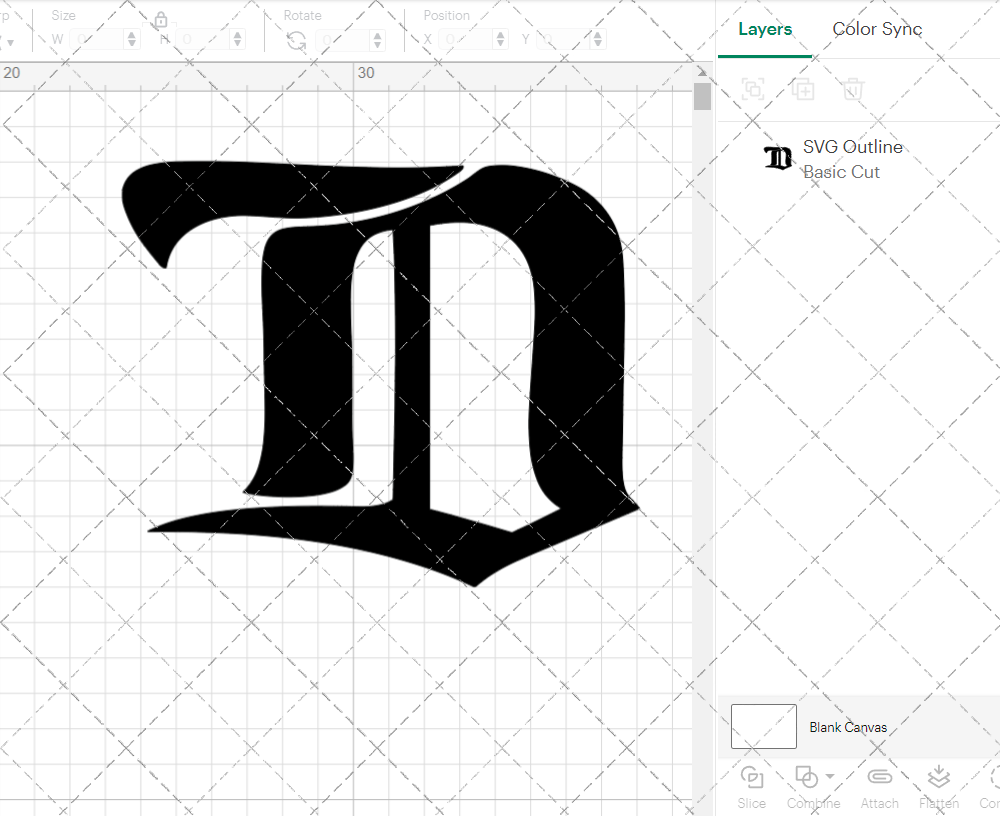Click the Flatten icon

(x=938, y=777)
